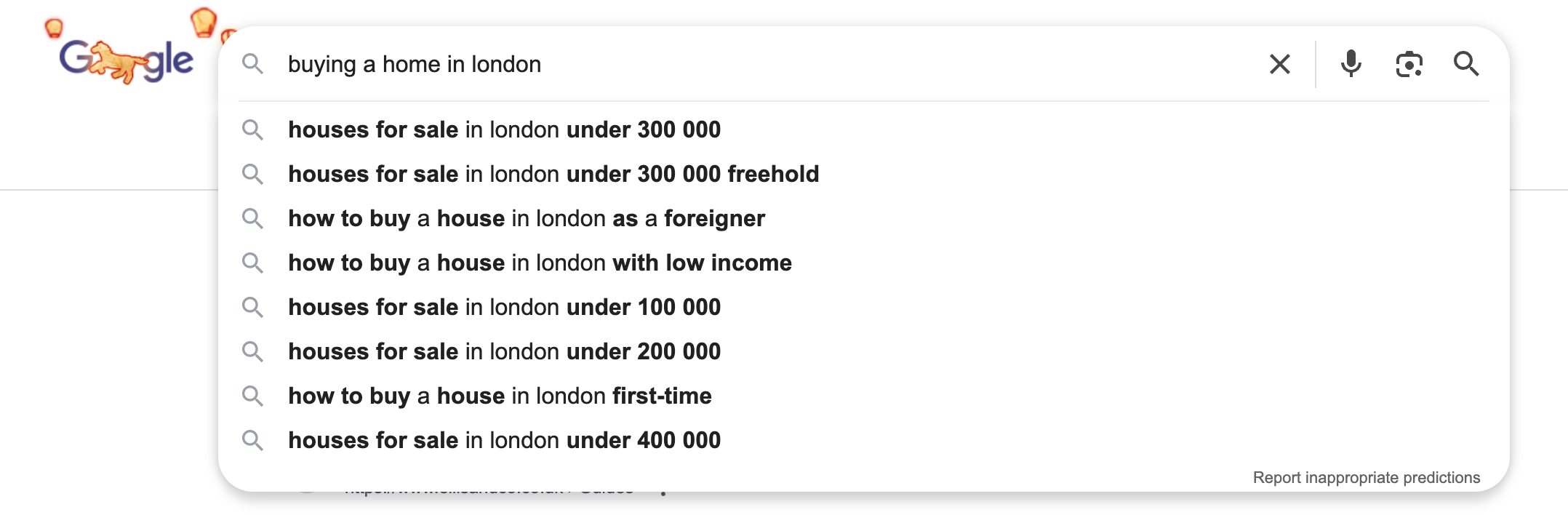This screenshot has width=1568, height=515.
Task: Clear the search box with X icon
Action: click(x=1279, y=64)
